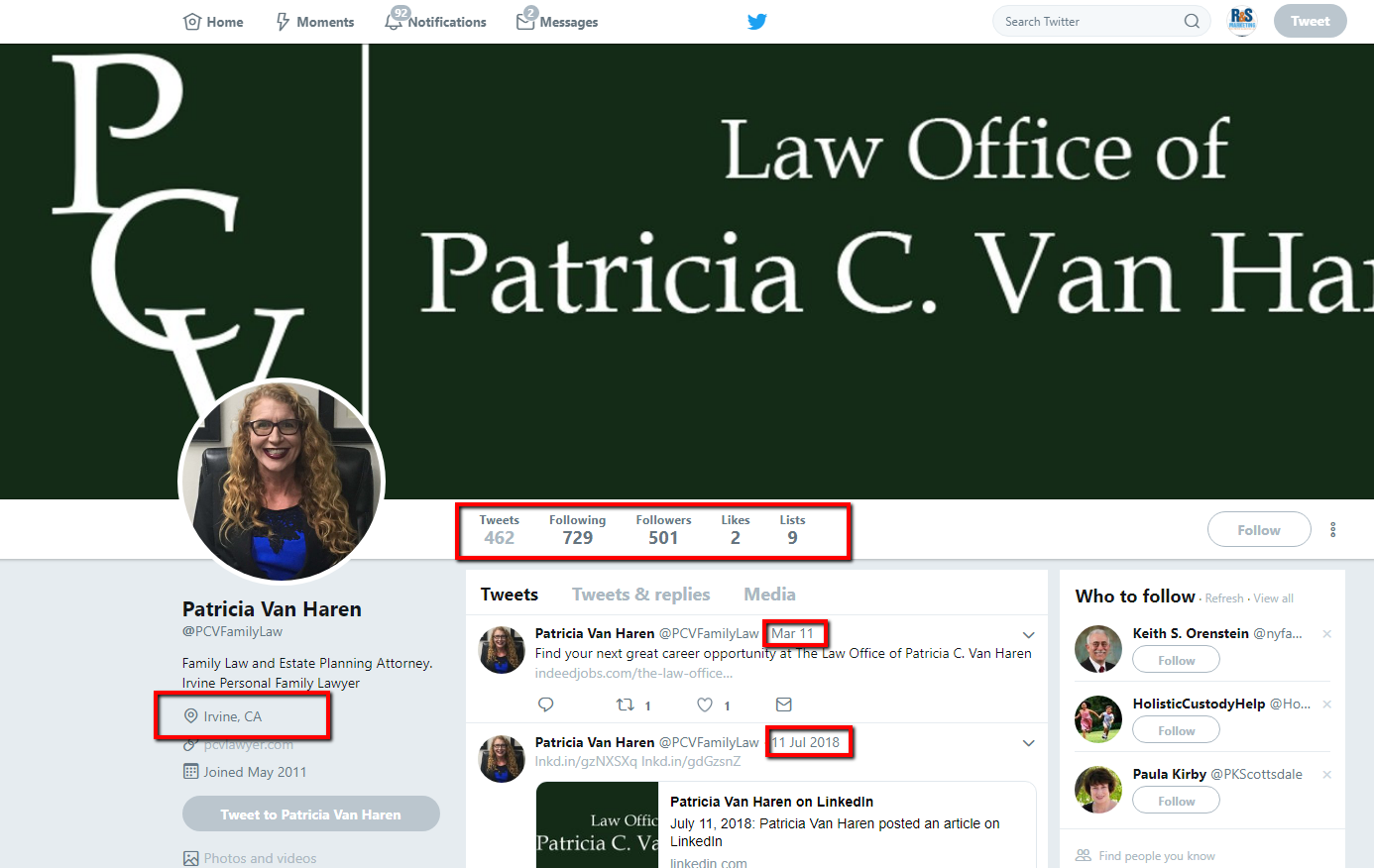Open the Tweets count 462
The height and width of the screenshot is (868, 1374).
500,530
